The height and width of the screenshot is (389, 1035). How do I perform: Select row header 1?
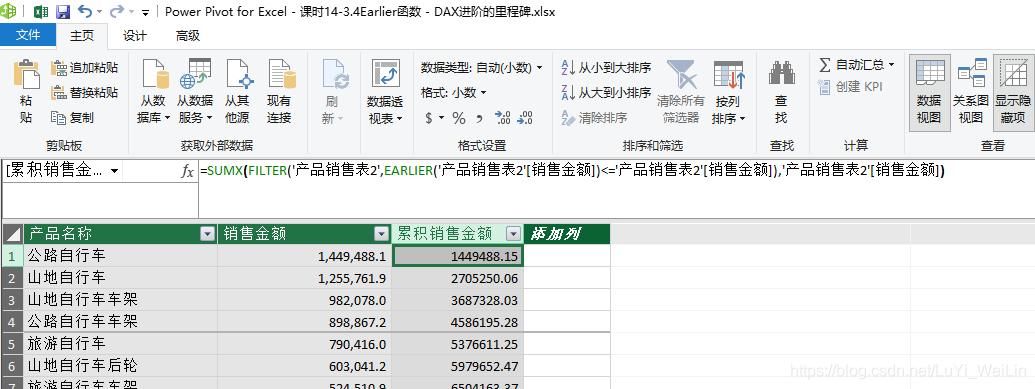(12, 256)
